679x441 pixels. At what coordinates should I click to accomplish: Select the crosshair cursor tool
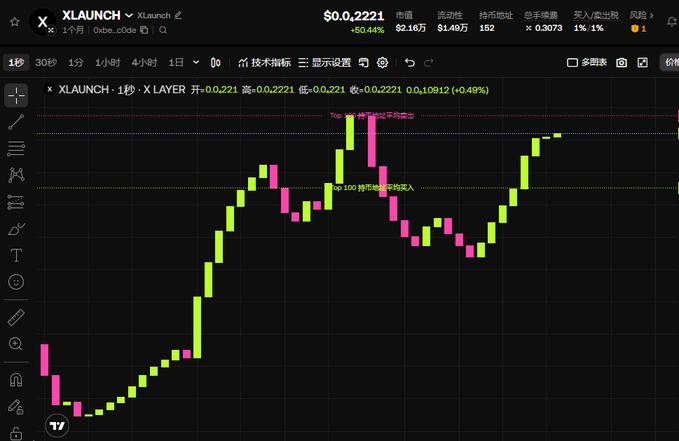pyautogui.click(x=16, y=95)
